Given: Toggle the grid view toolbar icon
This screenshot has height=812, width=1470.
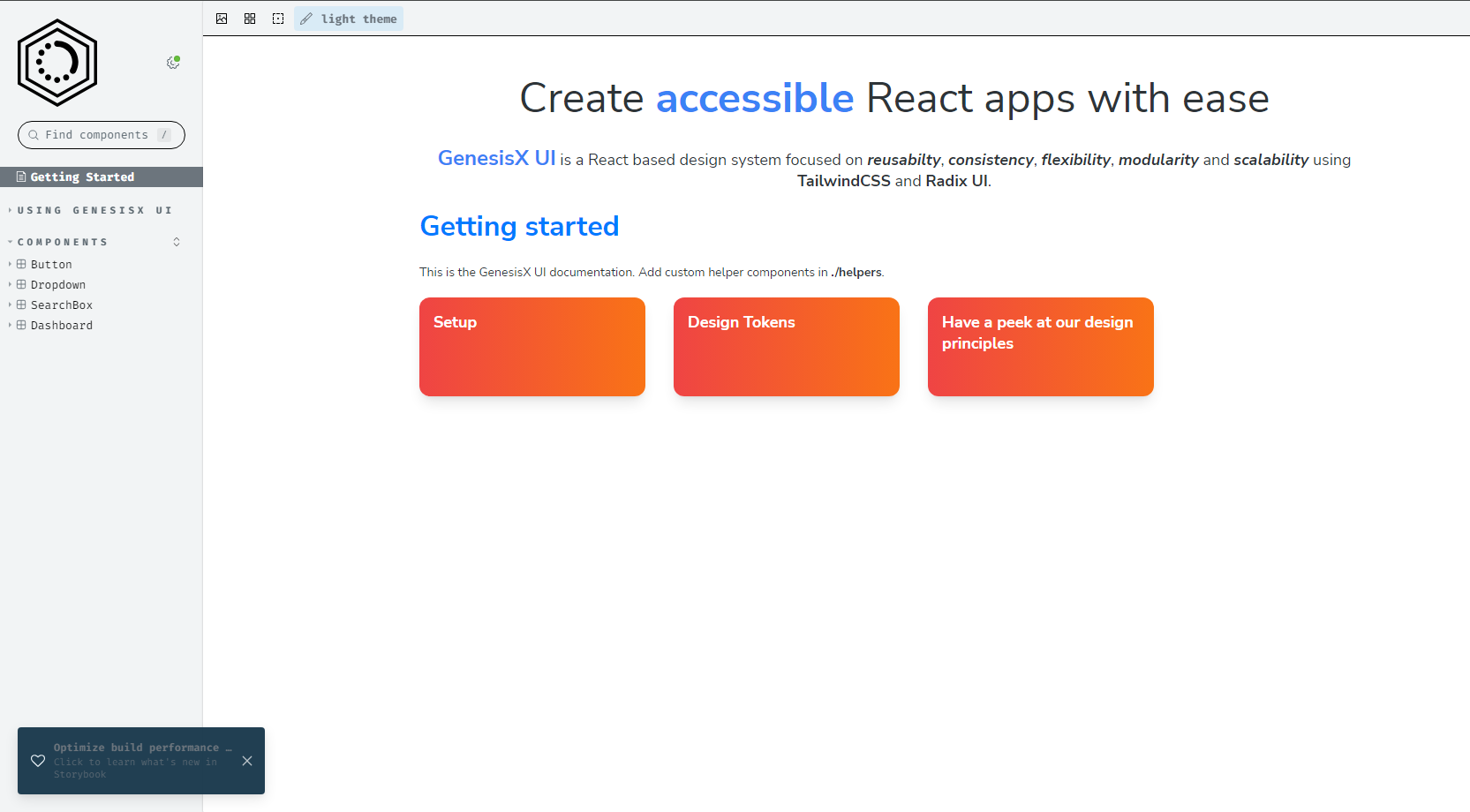Looking at the screenshot, I should point(250,19).
